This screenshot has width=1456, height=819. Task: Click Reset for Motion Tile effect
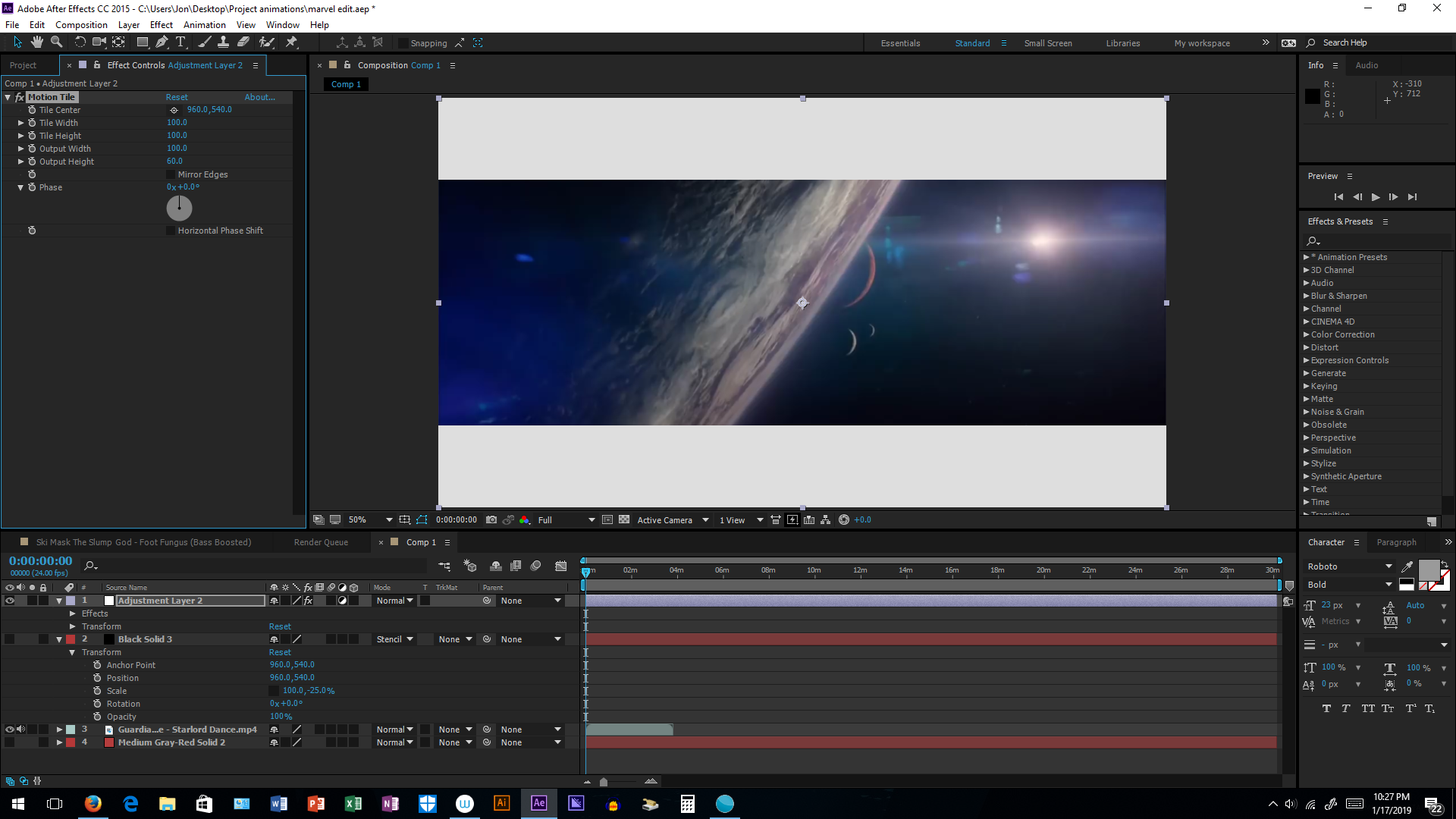click(x=177, y=97)
